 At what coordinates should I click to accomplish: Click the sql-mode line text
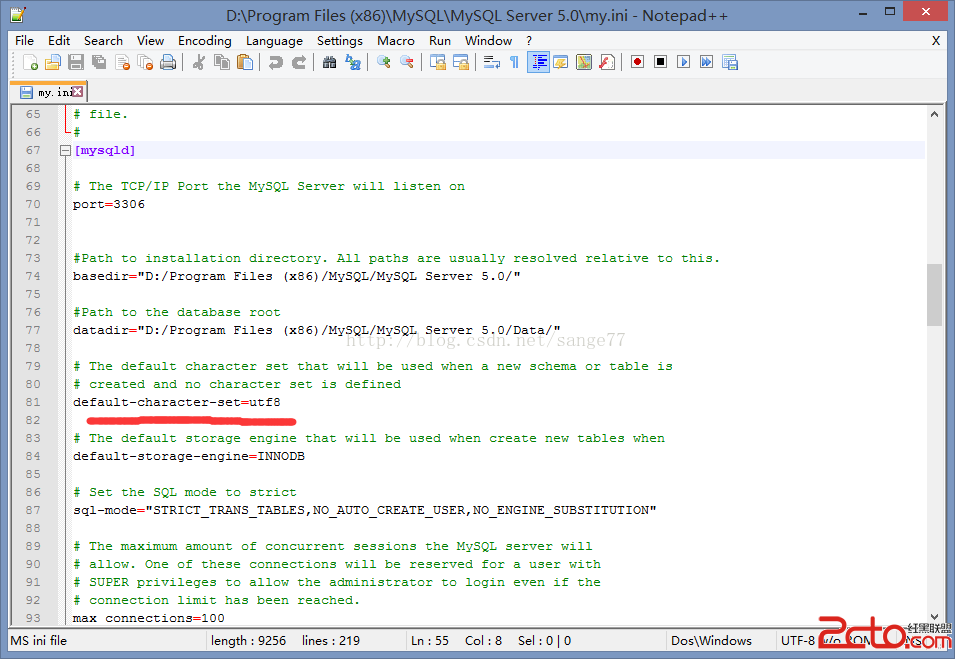365,510
